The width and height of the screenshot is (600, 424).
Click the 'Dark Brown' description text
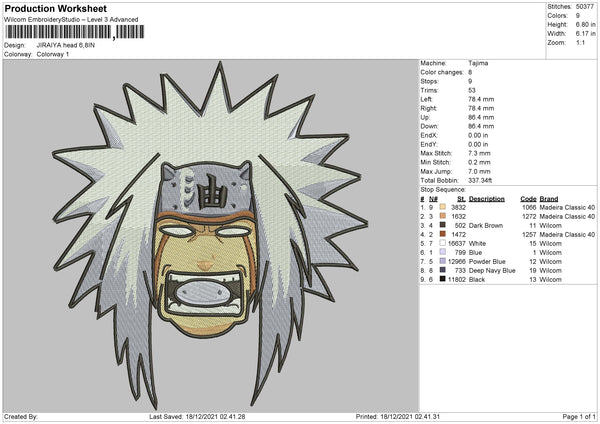[x=486, y=225]
